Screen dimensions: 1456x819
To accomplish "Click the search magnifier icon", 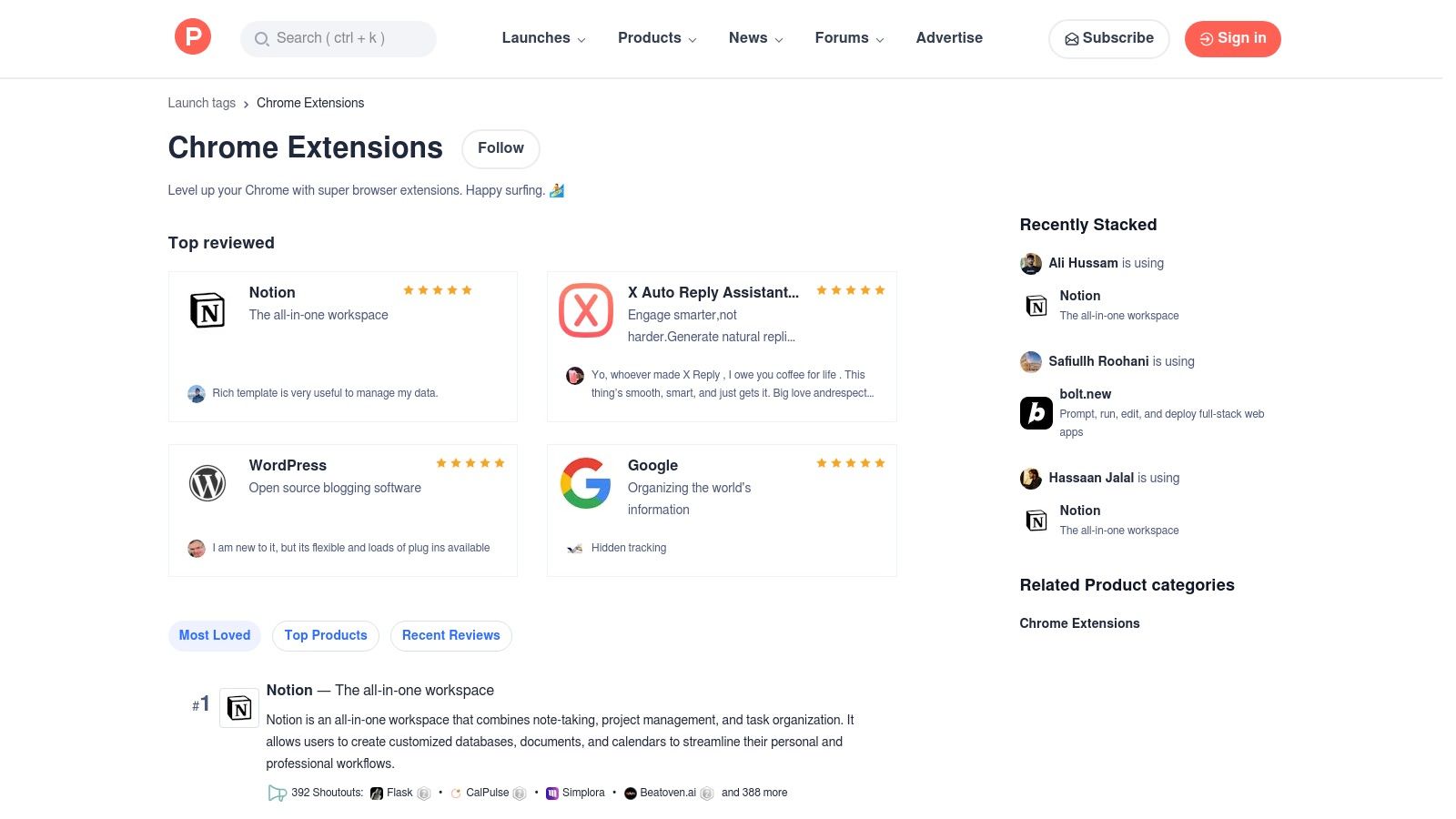I will 261,39.
